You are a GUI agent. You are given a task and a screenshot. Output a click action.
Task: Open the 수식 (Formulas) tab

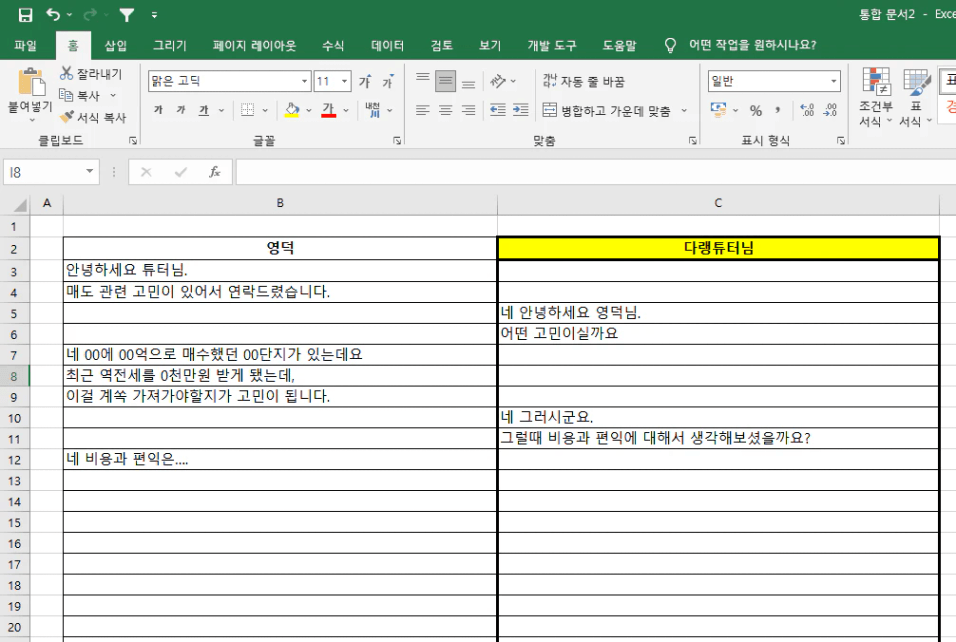(333, 45)
